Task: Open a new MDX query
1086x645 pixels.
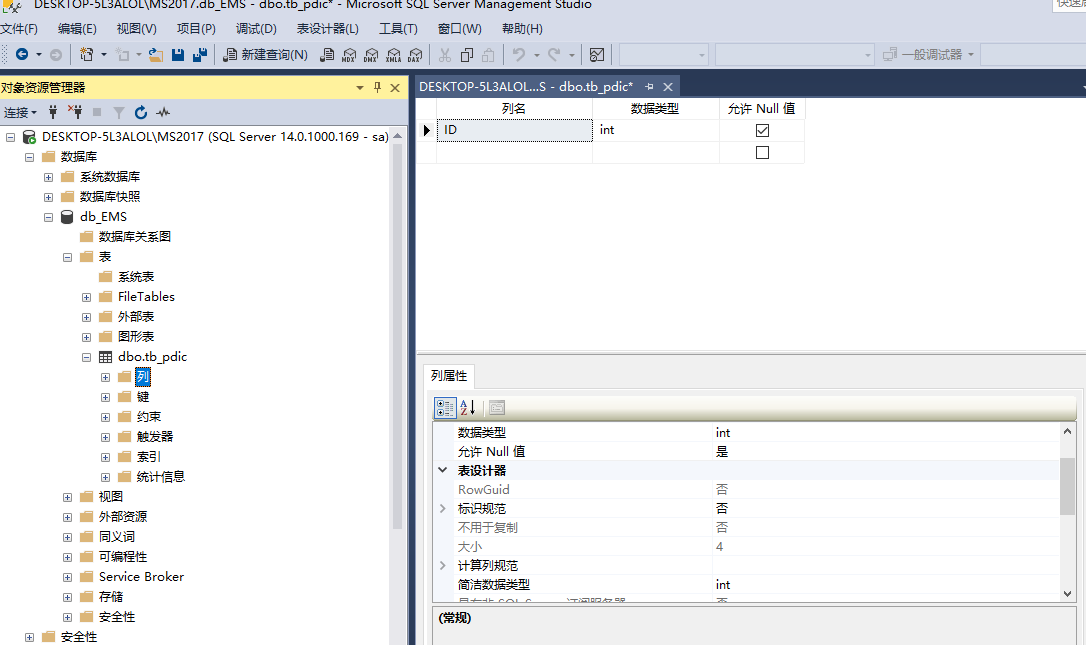Action: pos(349,55)
